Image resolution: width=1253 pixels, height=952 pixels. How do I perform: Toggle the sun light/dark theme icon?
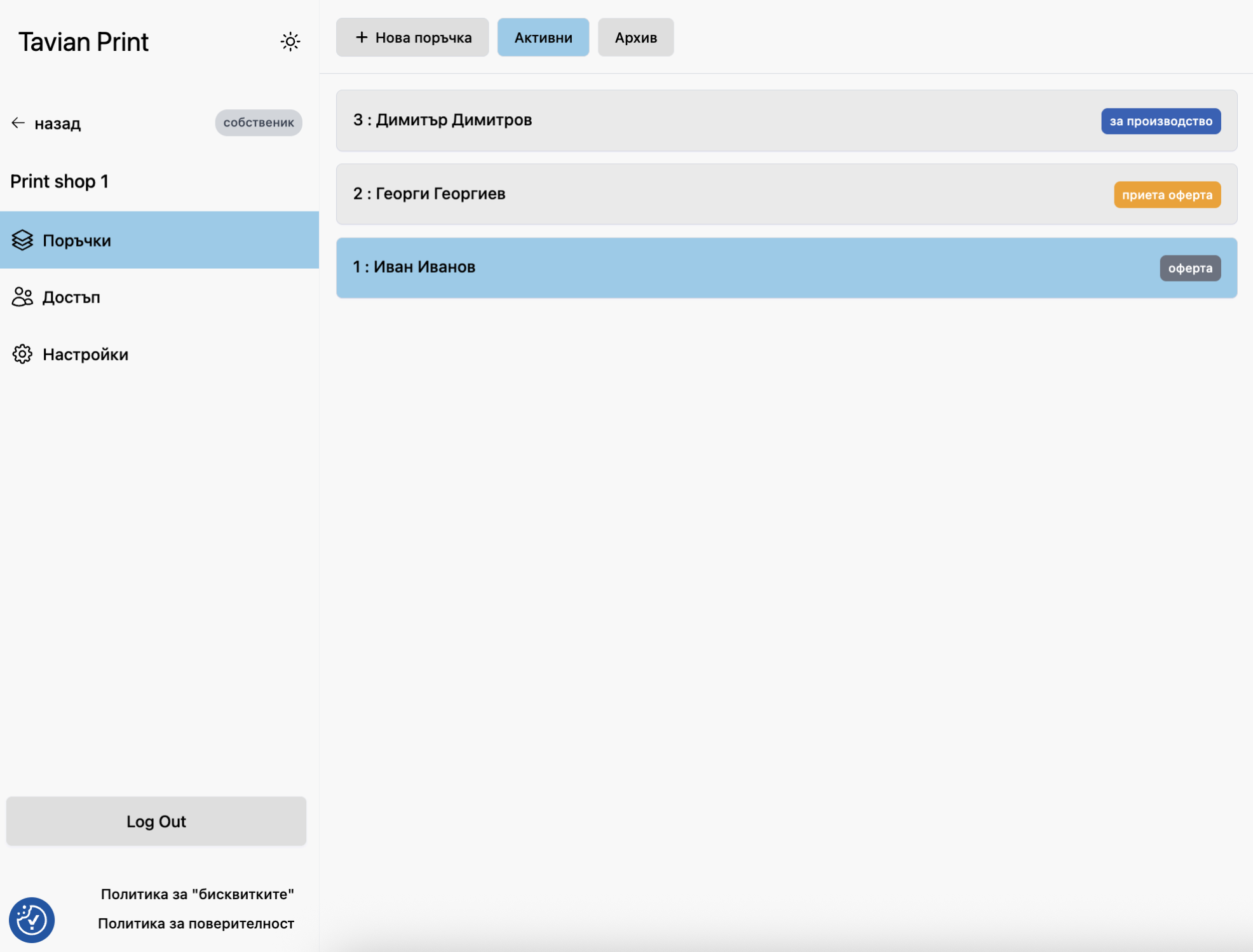click(x=290, y=42)
